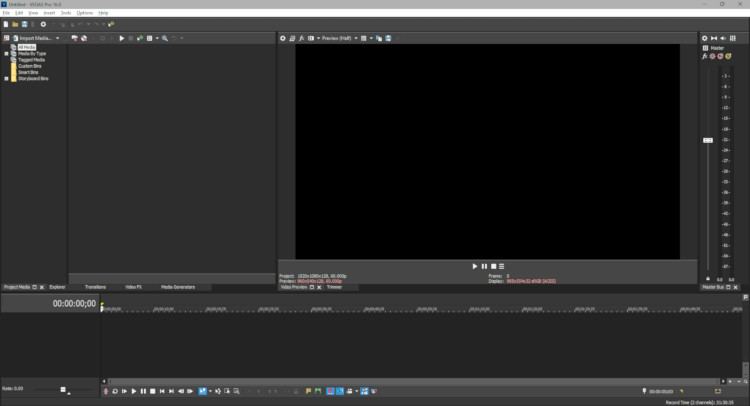Open Master FX icon
750x406 pixels.
click(x=705, y=56)
